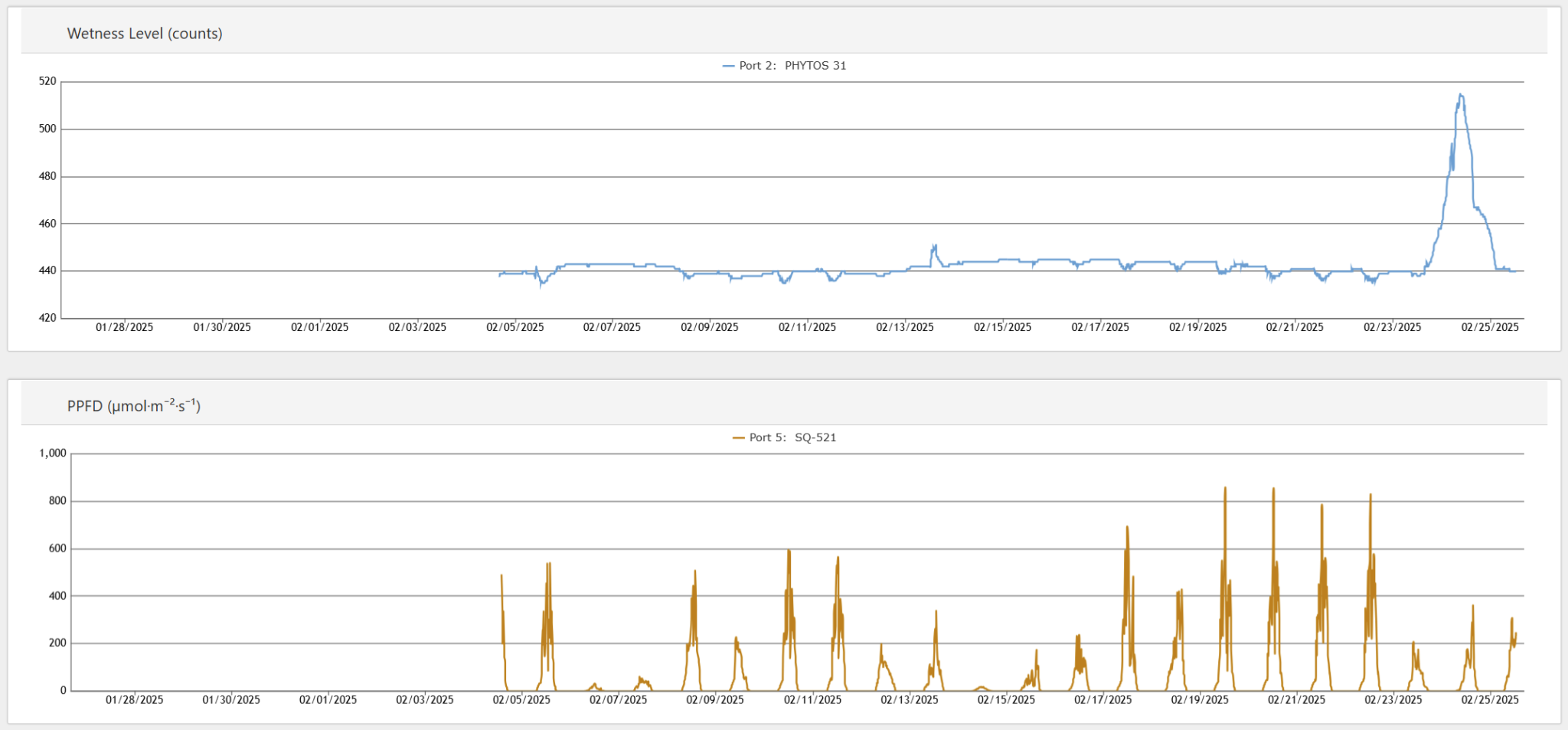Click the 460 value on the wetness y-axis

(x=47, y=224)
